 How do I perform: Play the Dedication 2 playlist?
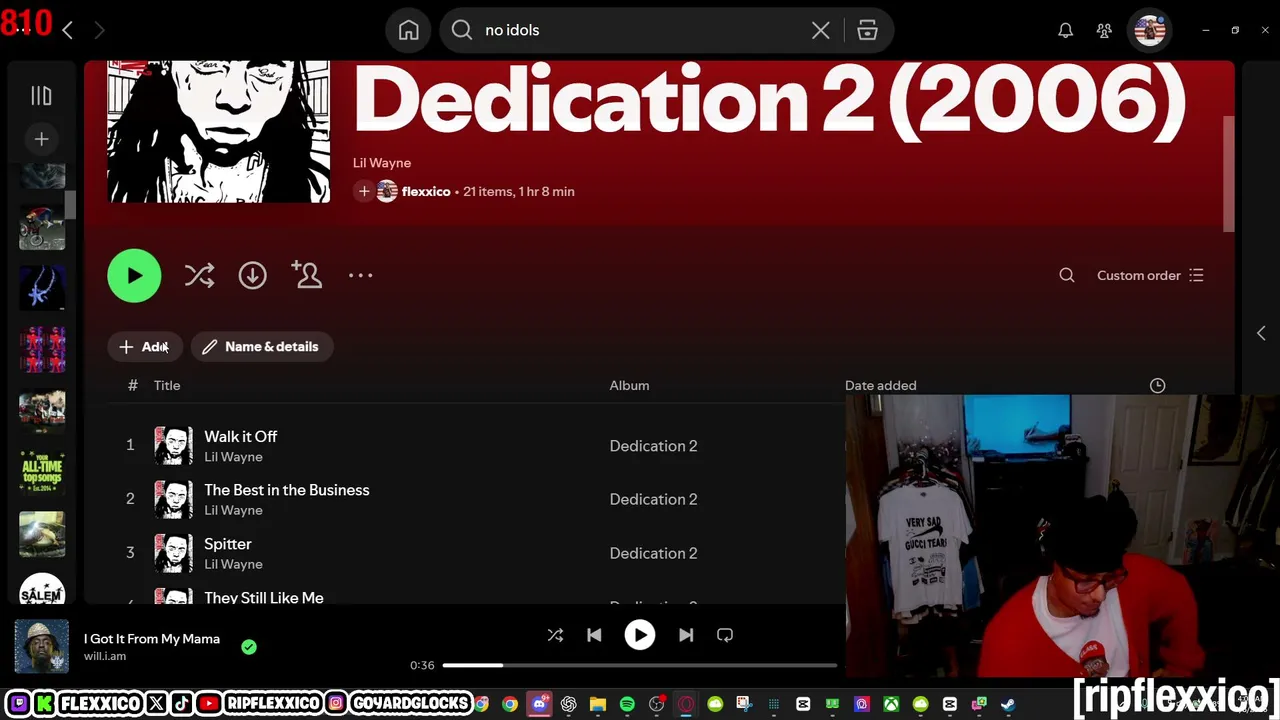(134, 276)
